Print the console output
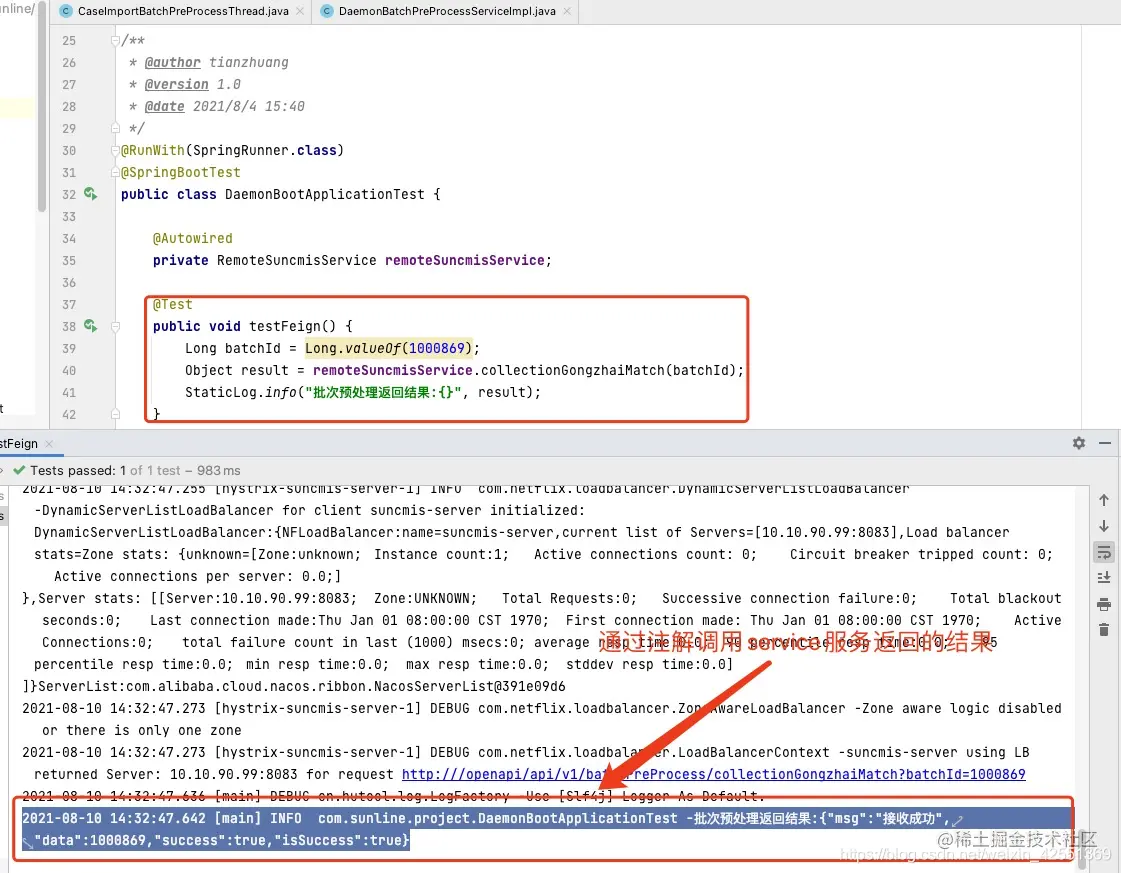Screen dimensions: 1121x873 click(1104, 605)
